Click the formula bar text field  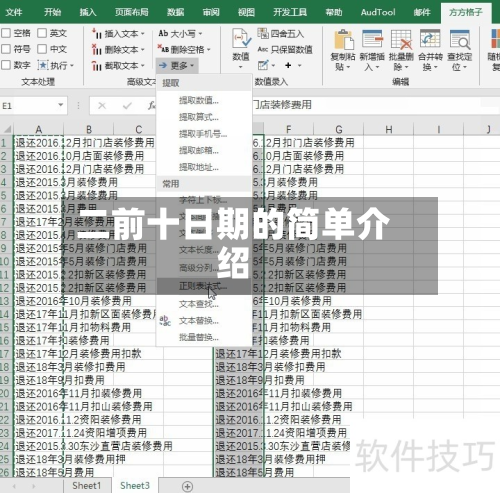[375, 105]
